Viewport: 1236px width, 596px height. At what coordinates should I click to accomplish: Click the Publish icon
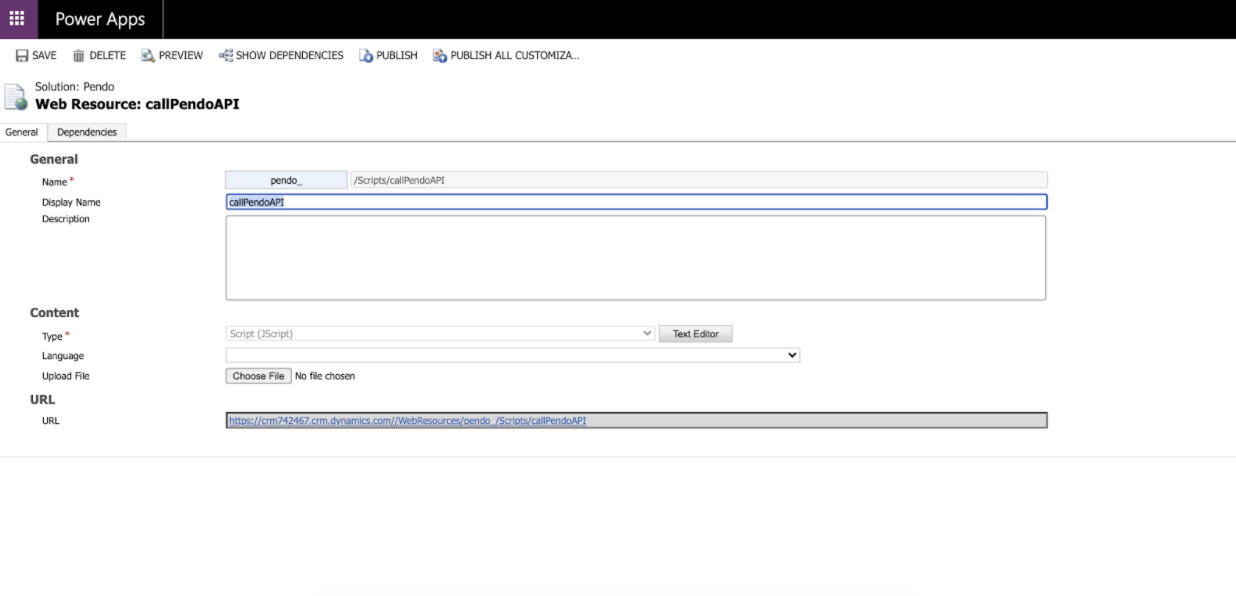pos(366,56)
